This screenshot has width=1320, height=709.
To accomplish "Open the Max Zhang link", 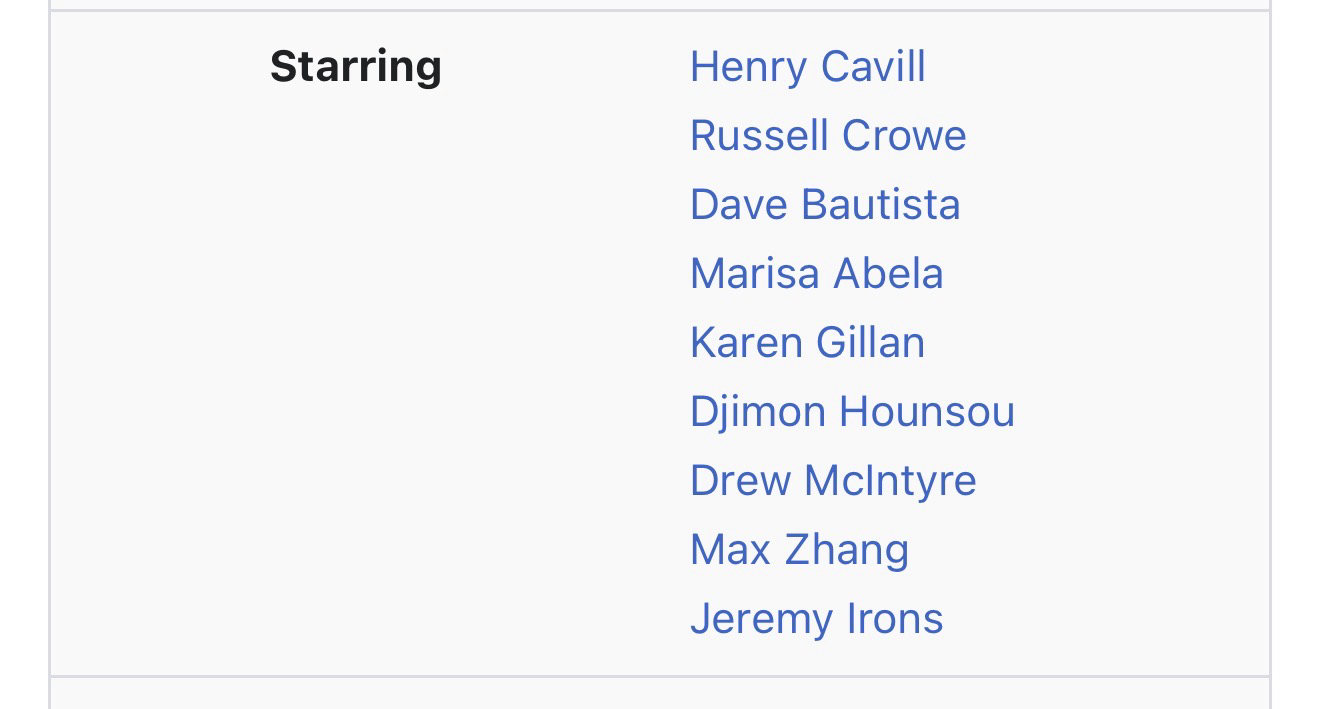I will [799, 551].
